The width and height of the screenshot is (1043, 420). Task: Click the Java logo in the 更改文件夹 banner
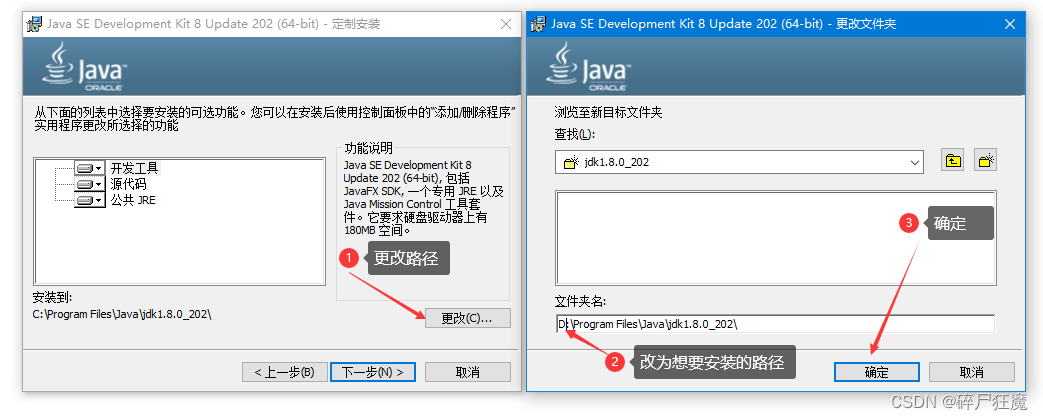[589, 67]
